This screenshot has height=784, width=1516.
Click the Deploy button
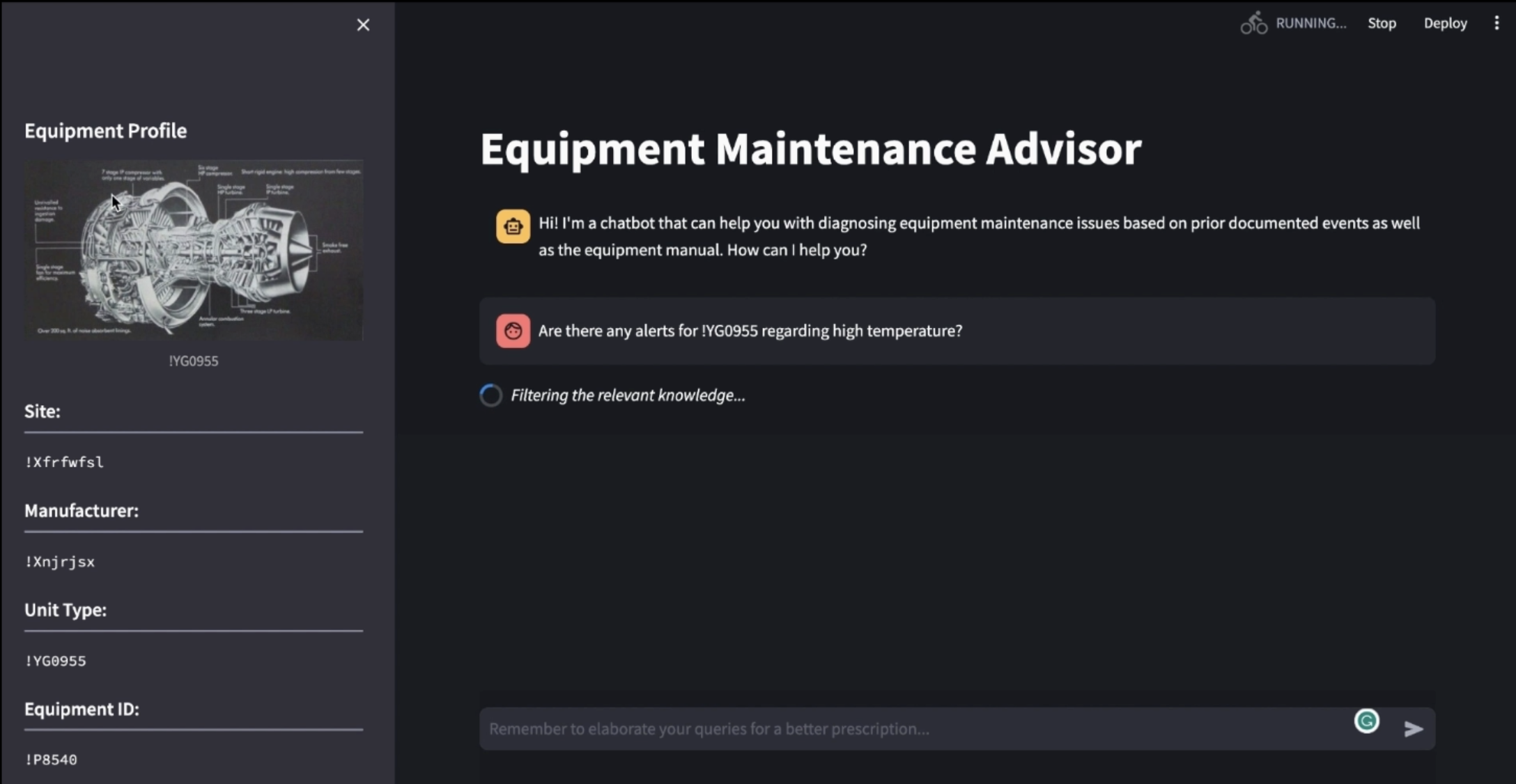click(1445, 23)
